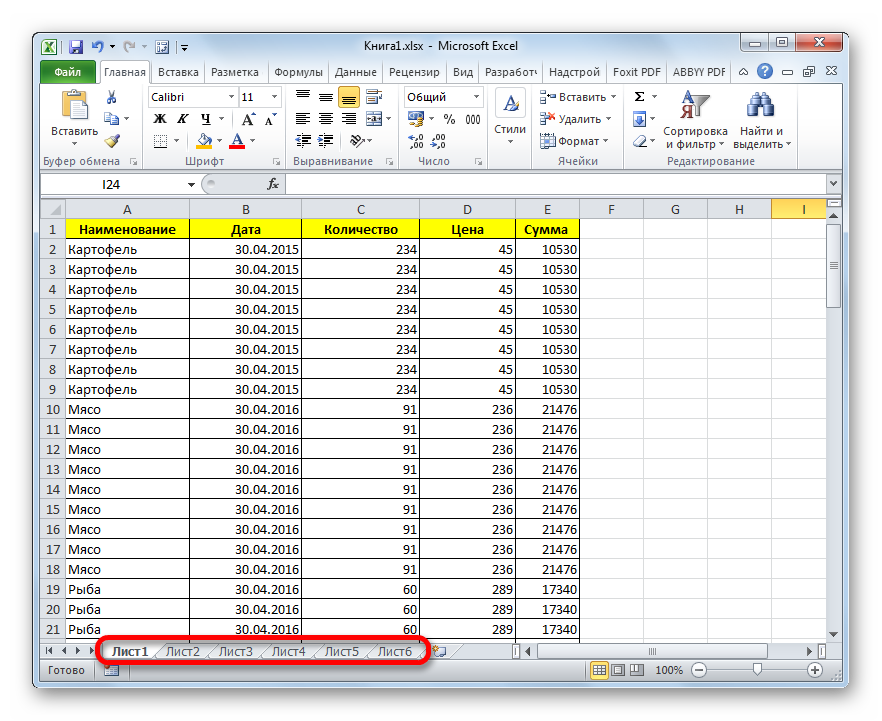
Task: Expand the Name Box dropdown arrow
Action: (192, 185)
